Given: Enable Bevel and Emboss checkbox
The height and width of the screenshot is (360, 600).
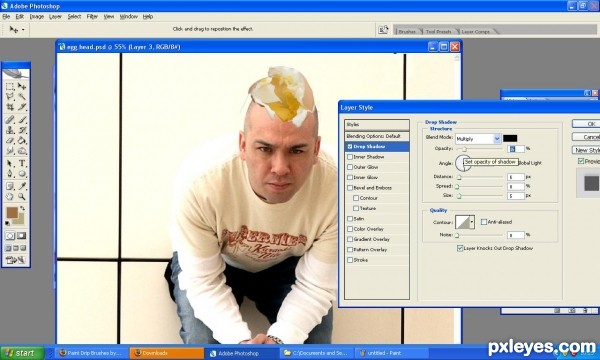Looking at the screenshot, I should (350, 188).
